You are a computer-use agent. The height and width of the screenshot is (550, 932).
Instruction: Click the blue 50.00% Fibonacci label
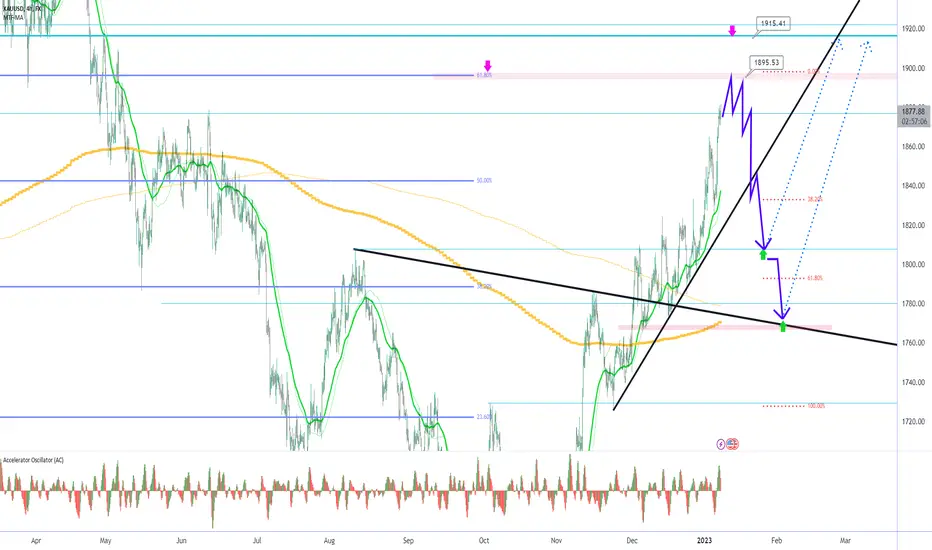484,180
